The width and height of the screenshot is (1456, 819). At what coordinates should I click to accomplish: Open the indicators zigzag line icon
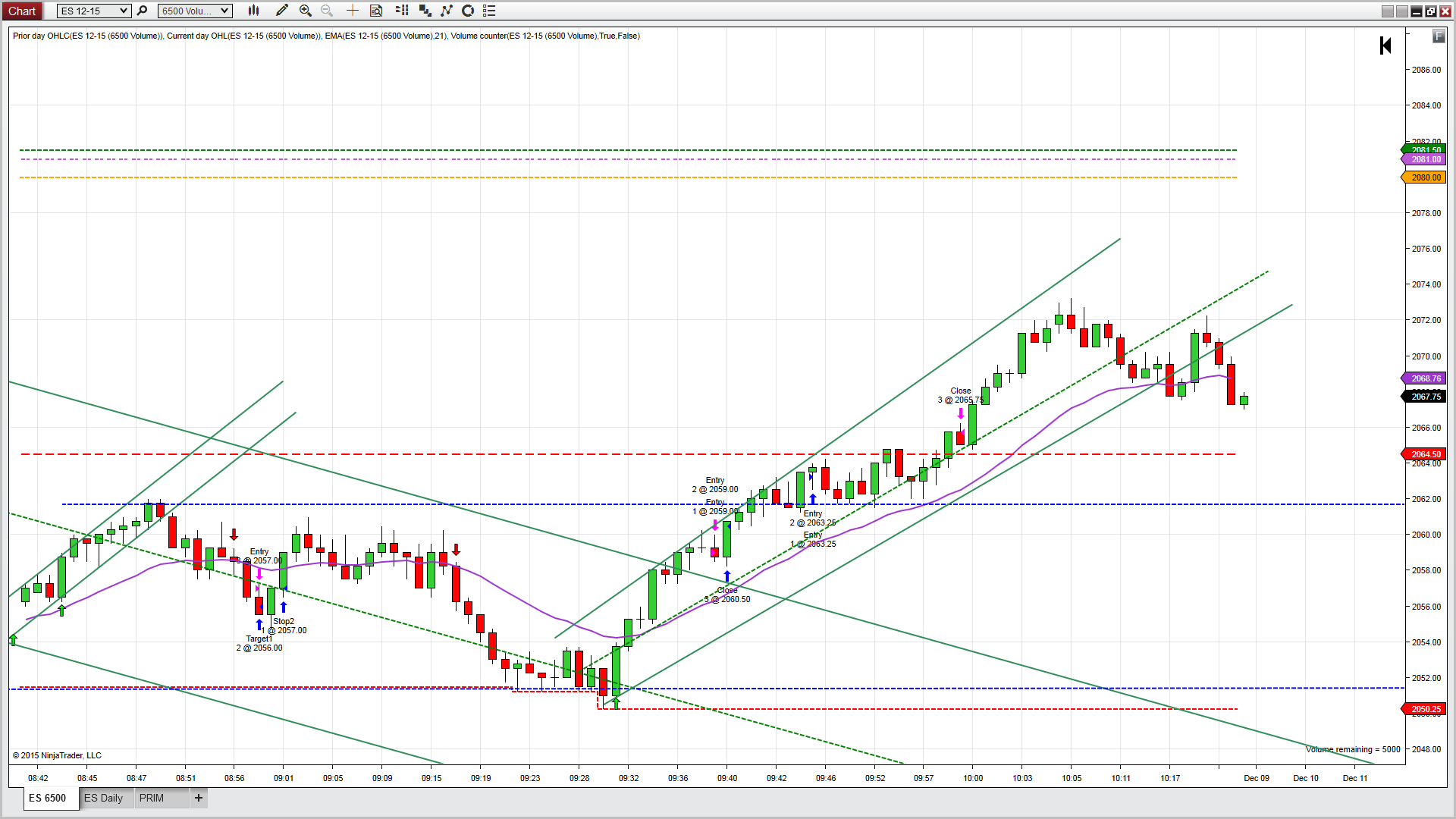[x=447, y=11]
